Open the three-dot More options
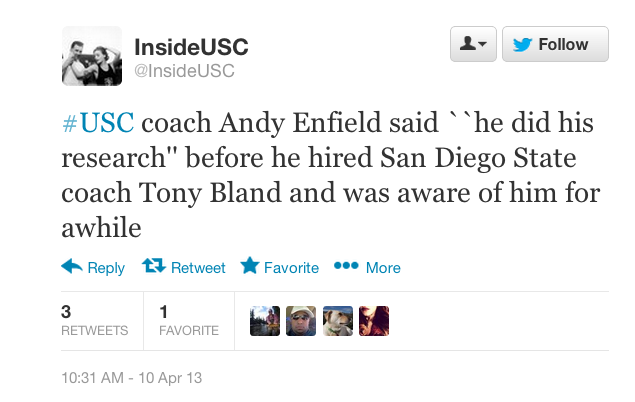635x402 pixels. click(x=345, y=267)
